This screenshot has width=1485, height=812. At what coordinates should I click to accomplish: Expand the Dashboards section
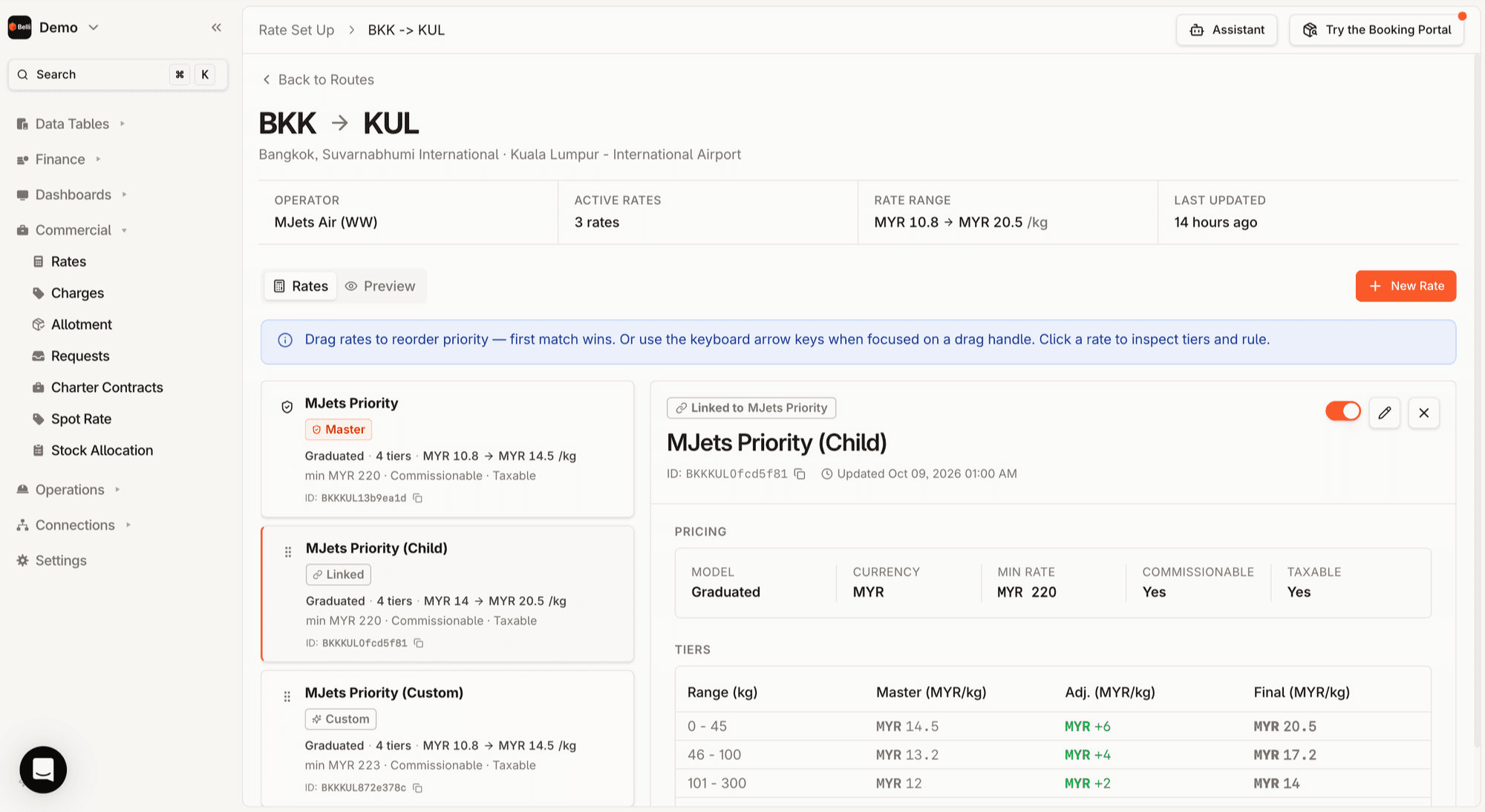72,194
